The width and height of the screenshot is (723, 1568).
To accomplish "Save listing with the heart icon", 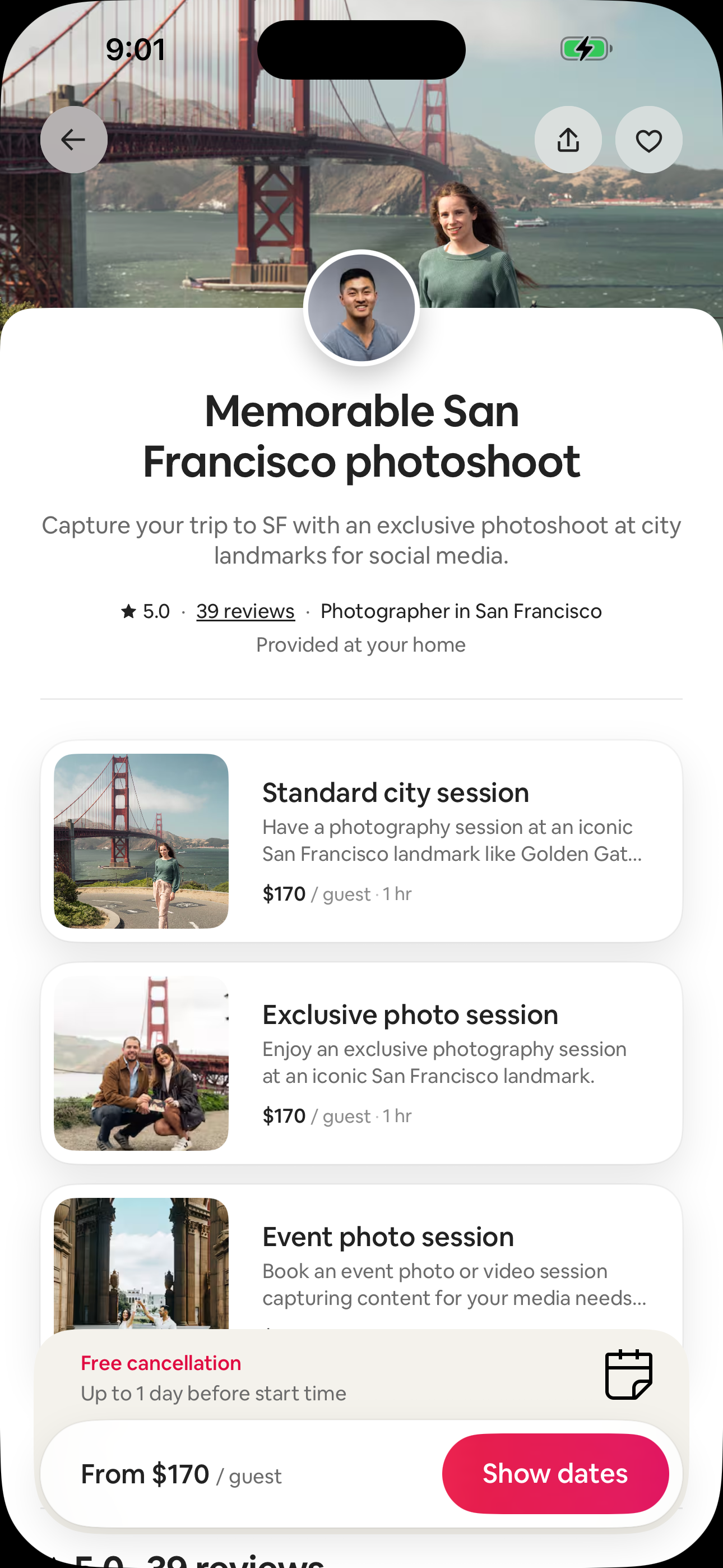I will tap(648, 140).
